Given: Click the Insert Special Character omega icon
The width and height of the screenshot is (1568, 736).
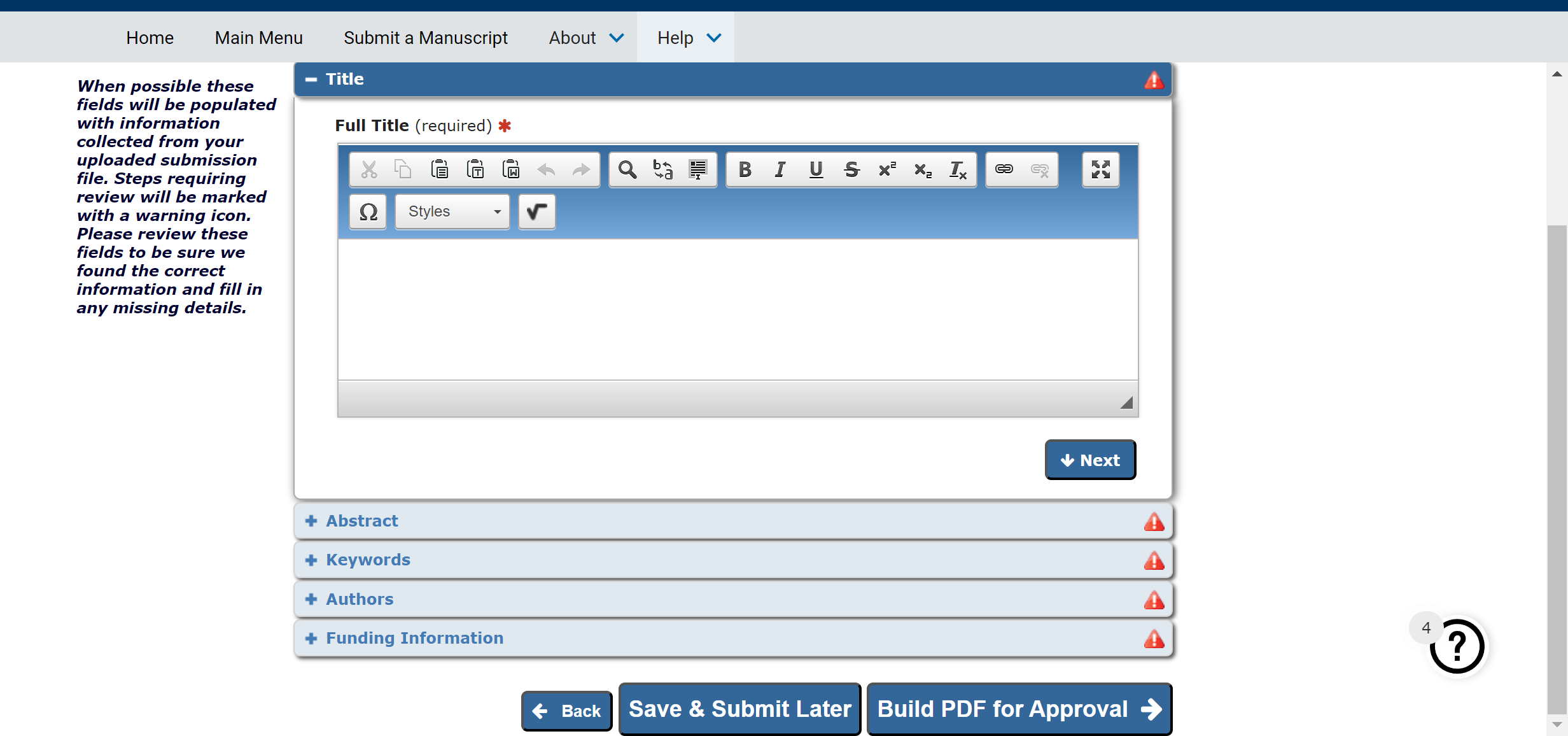Looking at the screenshot, I should click(x=368, y=212).
